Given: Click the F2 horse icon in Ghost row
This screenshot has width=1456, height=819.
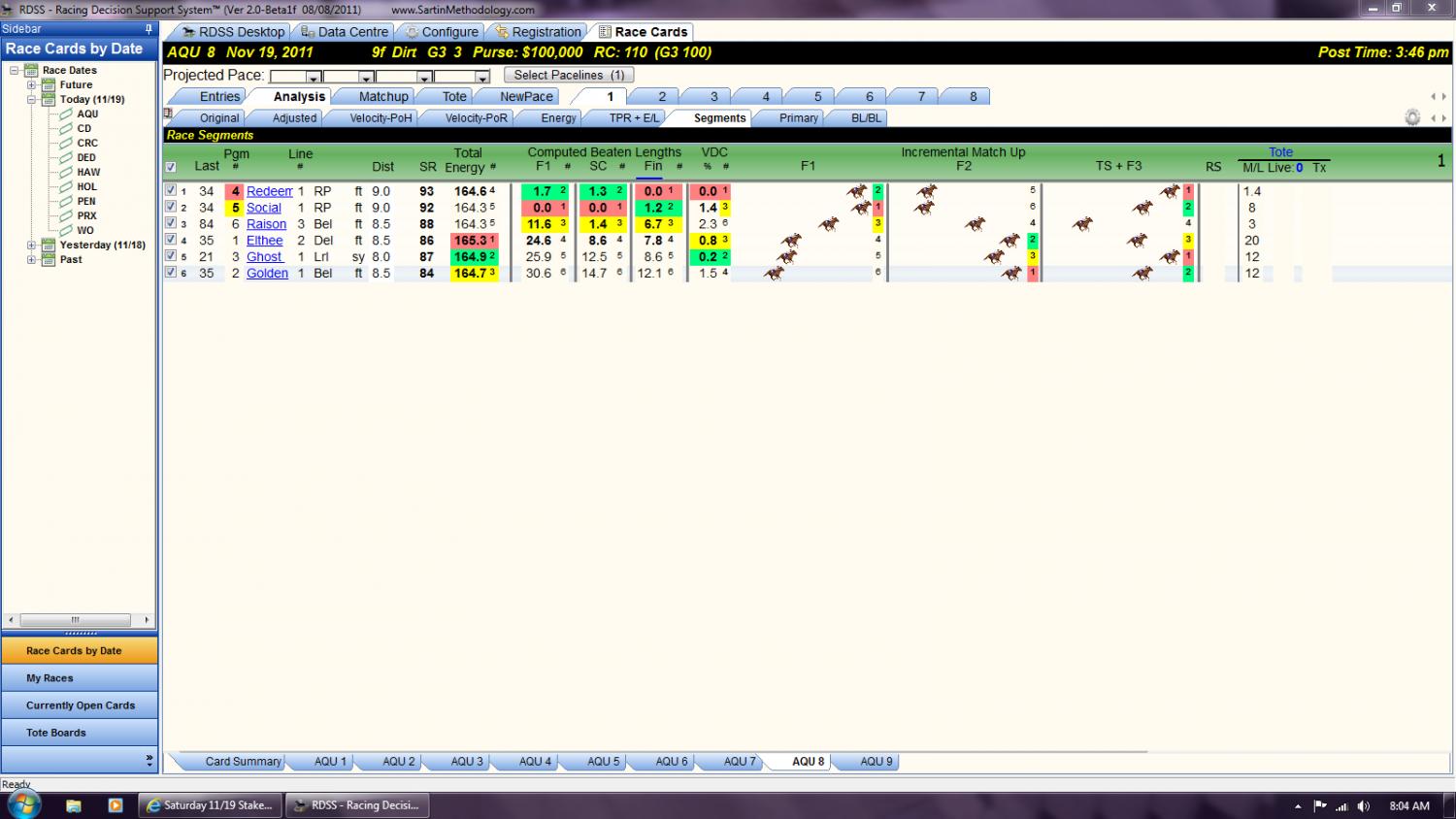Looking at the screenshot, I should (994, 257).
